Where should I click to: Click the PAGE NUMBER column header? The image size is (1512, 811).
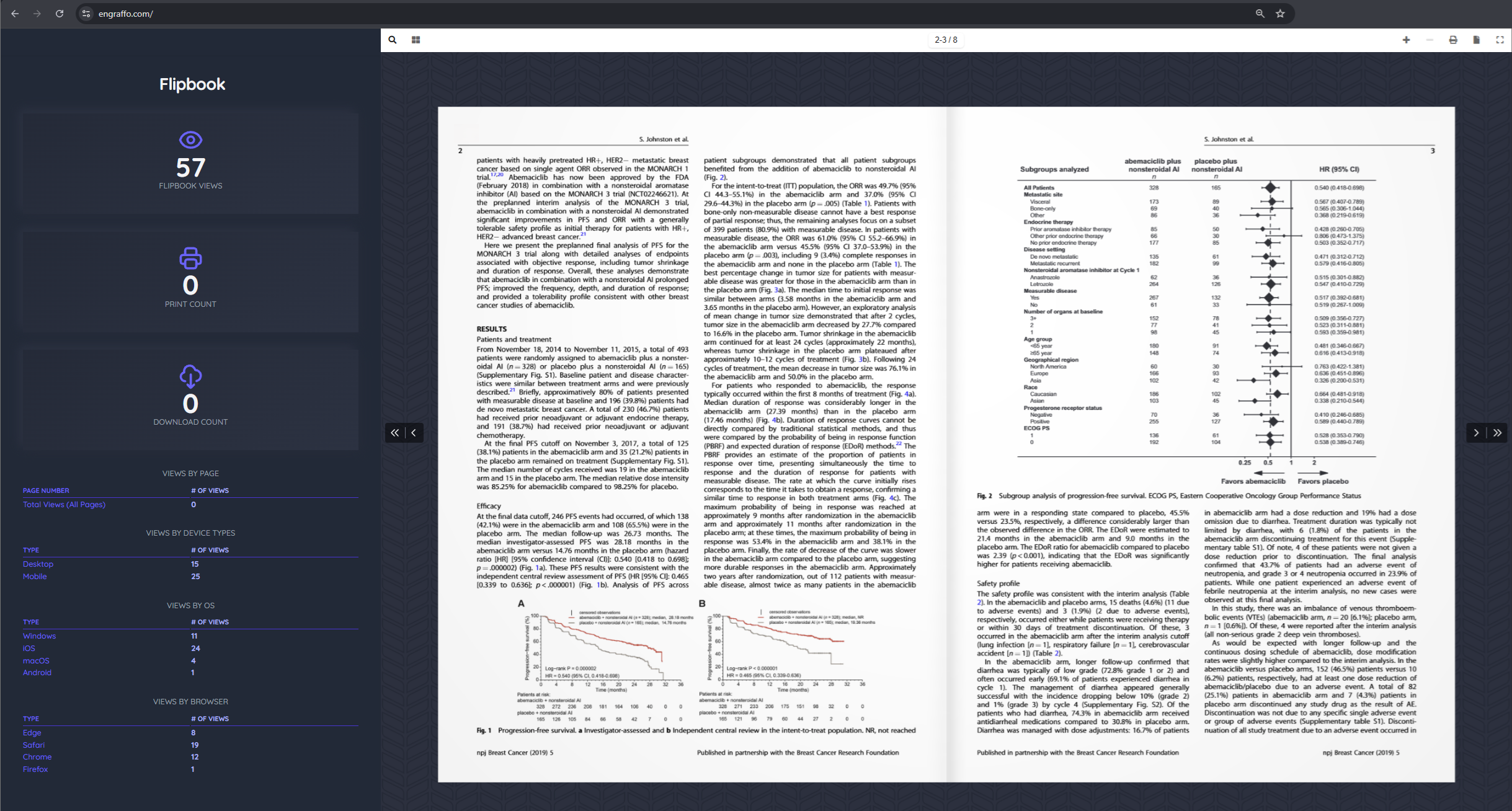46,490
